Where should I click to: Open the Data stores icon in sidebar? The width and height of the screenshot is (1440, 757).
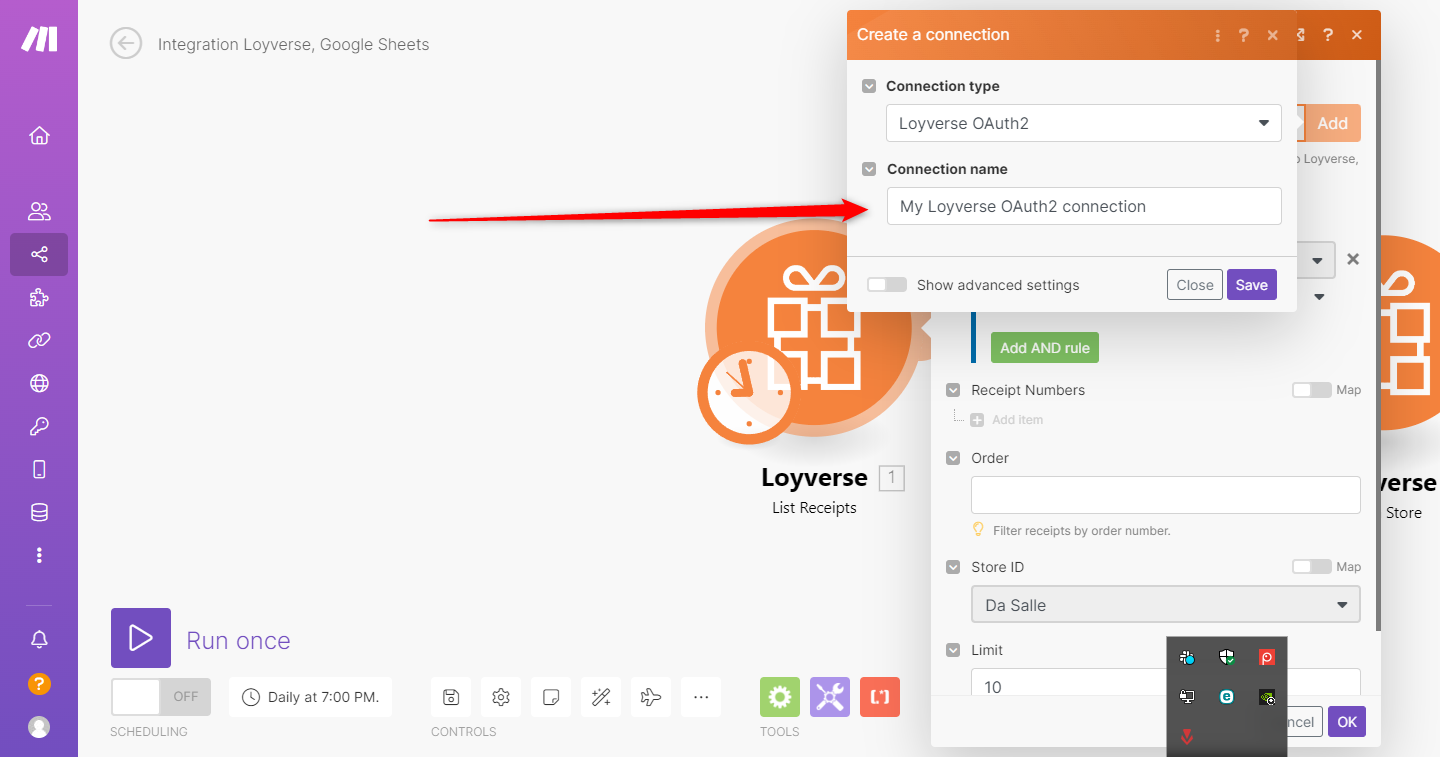pyautogui.click(x=39, y=513)
